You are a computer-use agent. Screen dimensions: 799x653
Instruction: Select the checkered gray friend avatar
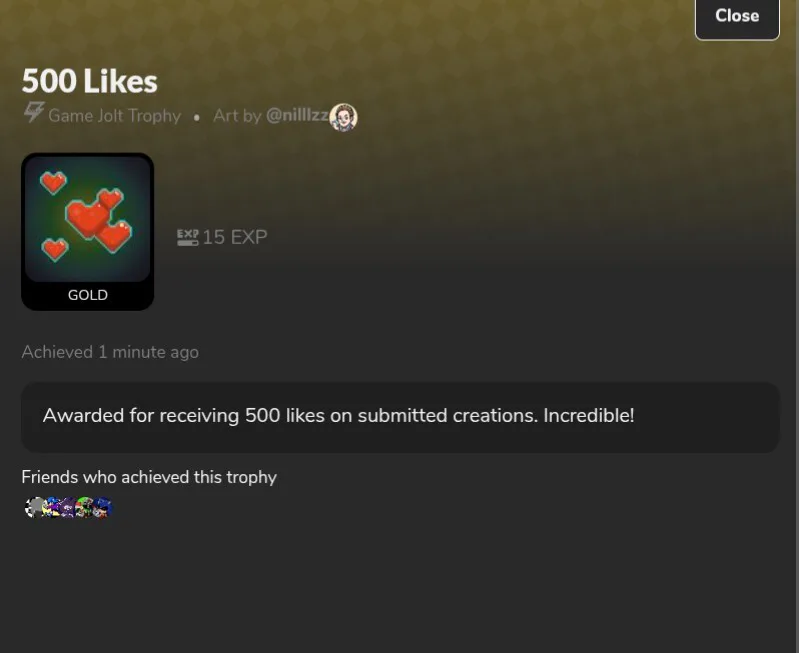(35, 507)
